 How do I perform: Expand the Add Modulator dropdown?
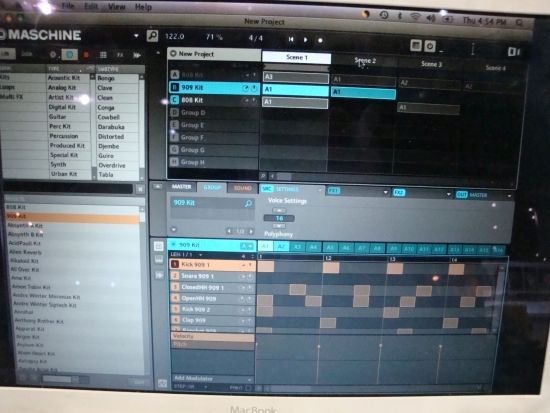tap(249, 379)
